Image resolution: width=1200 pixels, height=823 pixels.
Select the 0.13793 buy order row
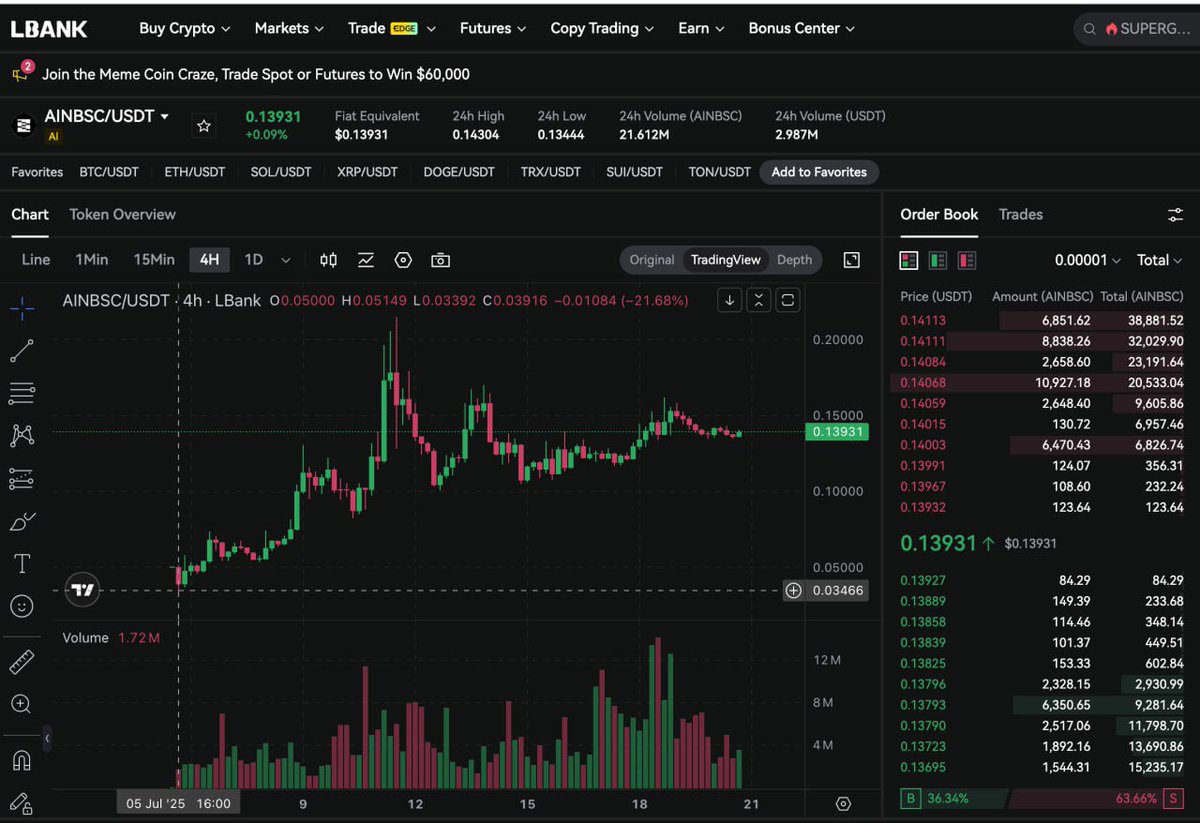click(1042, 705)
